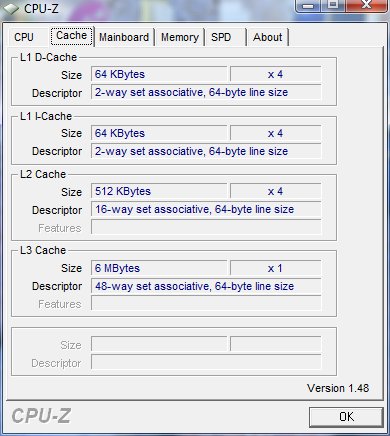The height and width of the screenshot is (436, 390).
Task: Click the L1 I-Cache group label
Action: pos(46,116)
